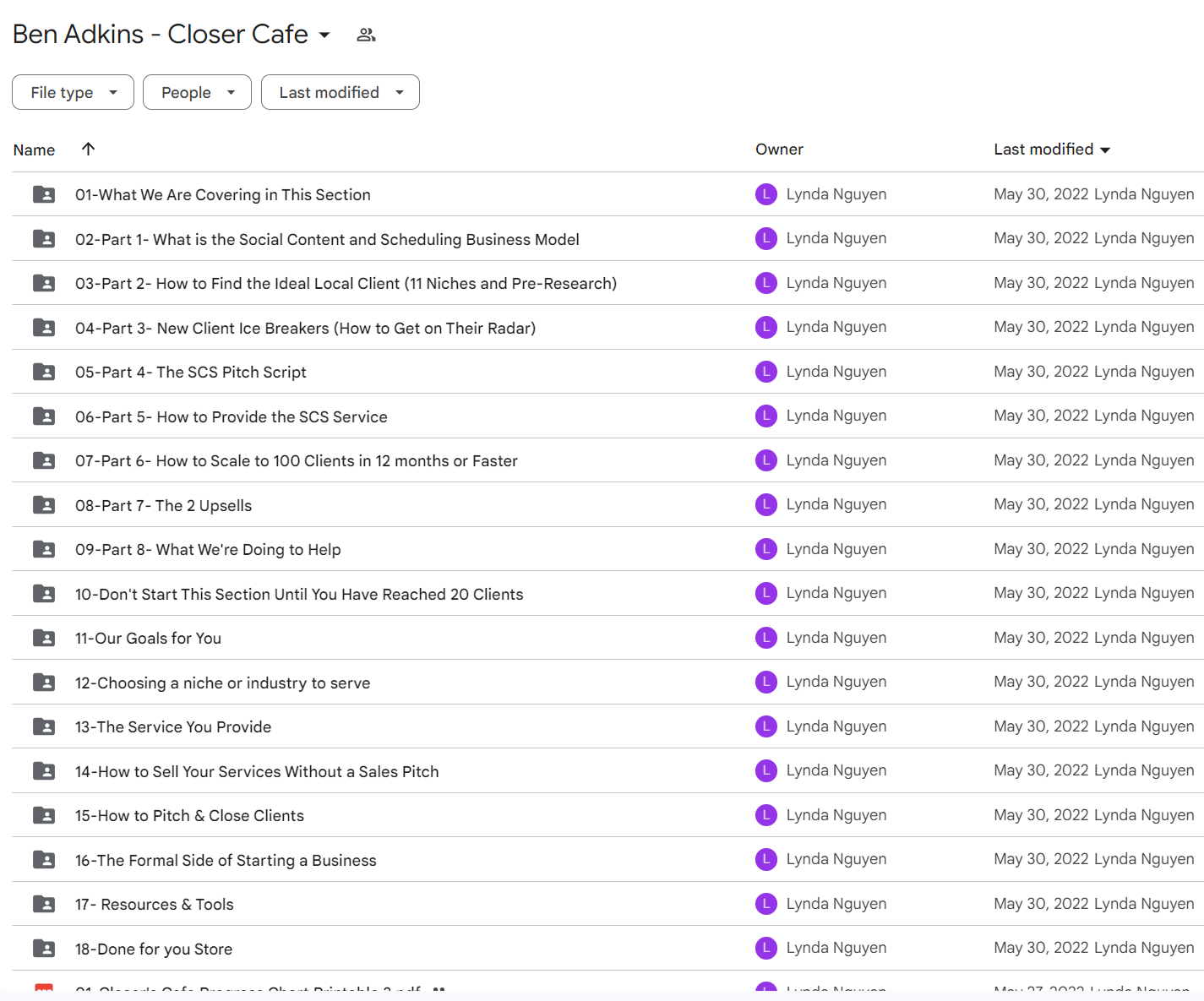Click shared folder icon for 05-Part 4 row
The image size is (1204, 1001).
click(x=44, y=372)
